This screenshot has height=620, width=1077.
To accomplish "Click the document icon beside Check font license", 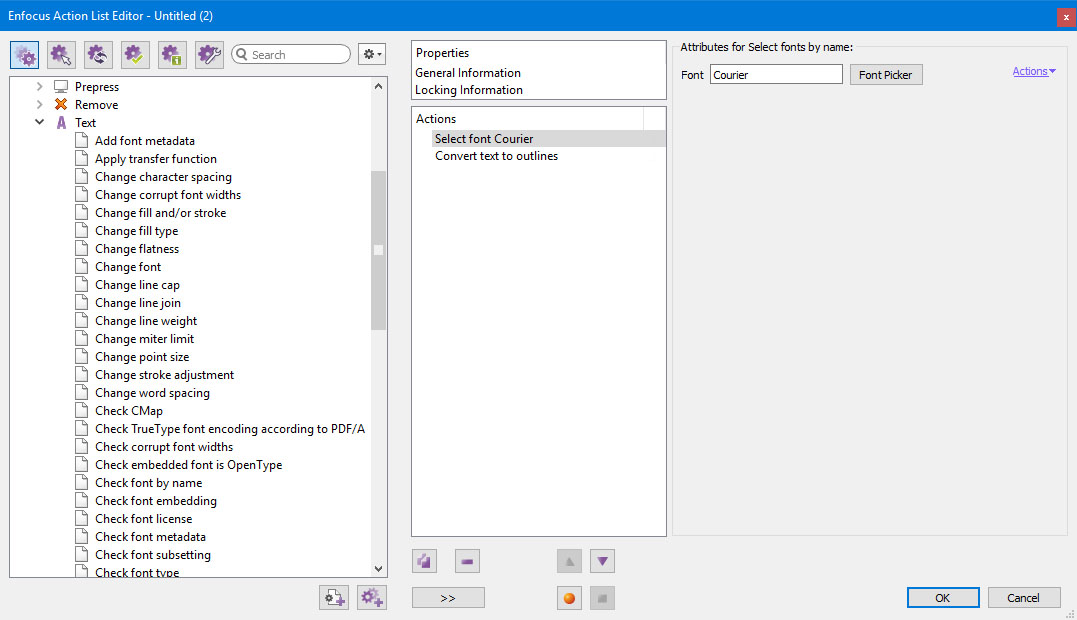I will tap(82, 518).
